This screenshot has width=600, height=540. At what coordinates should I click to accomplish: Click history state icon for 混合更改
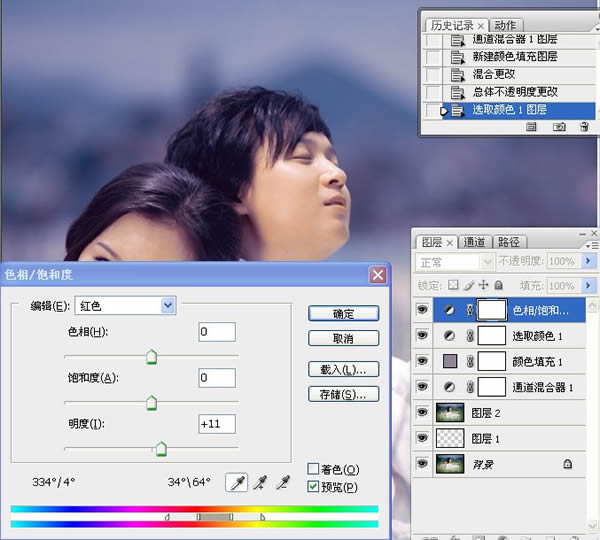pos(457,74)
